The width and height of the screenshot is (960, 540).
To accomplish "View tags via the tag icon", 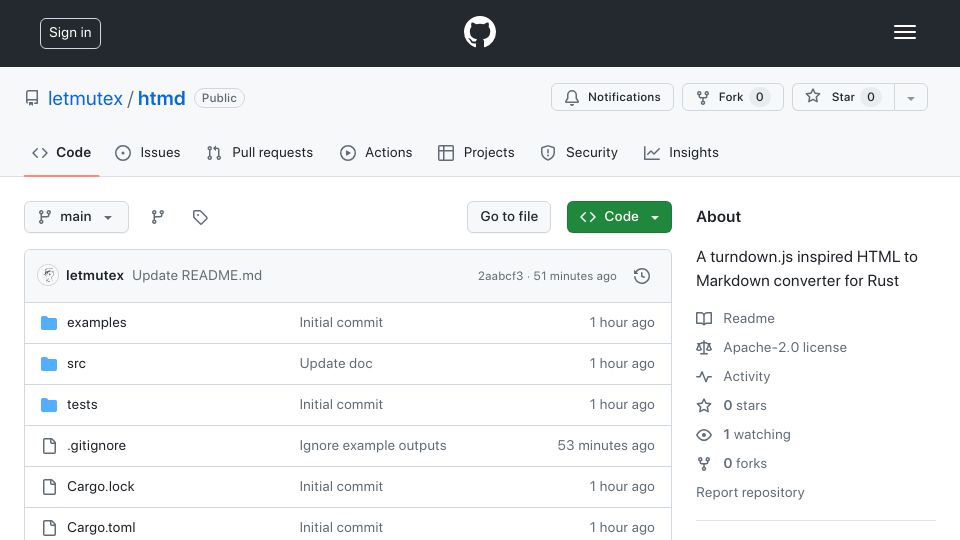I will (x=200, y=217).
